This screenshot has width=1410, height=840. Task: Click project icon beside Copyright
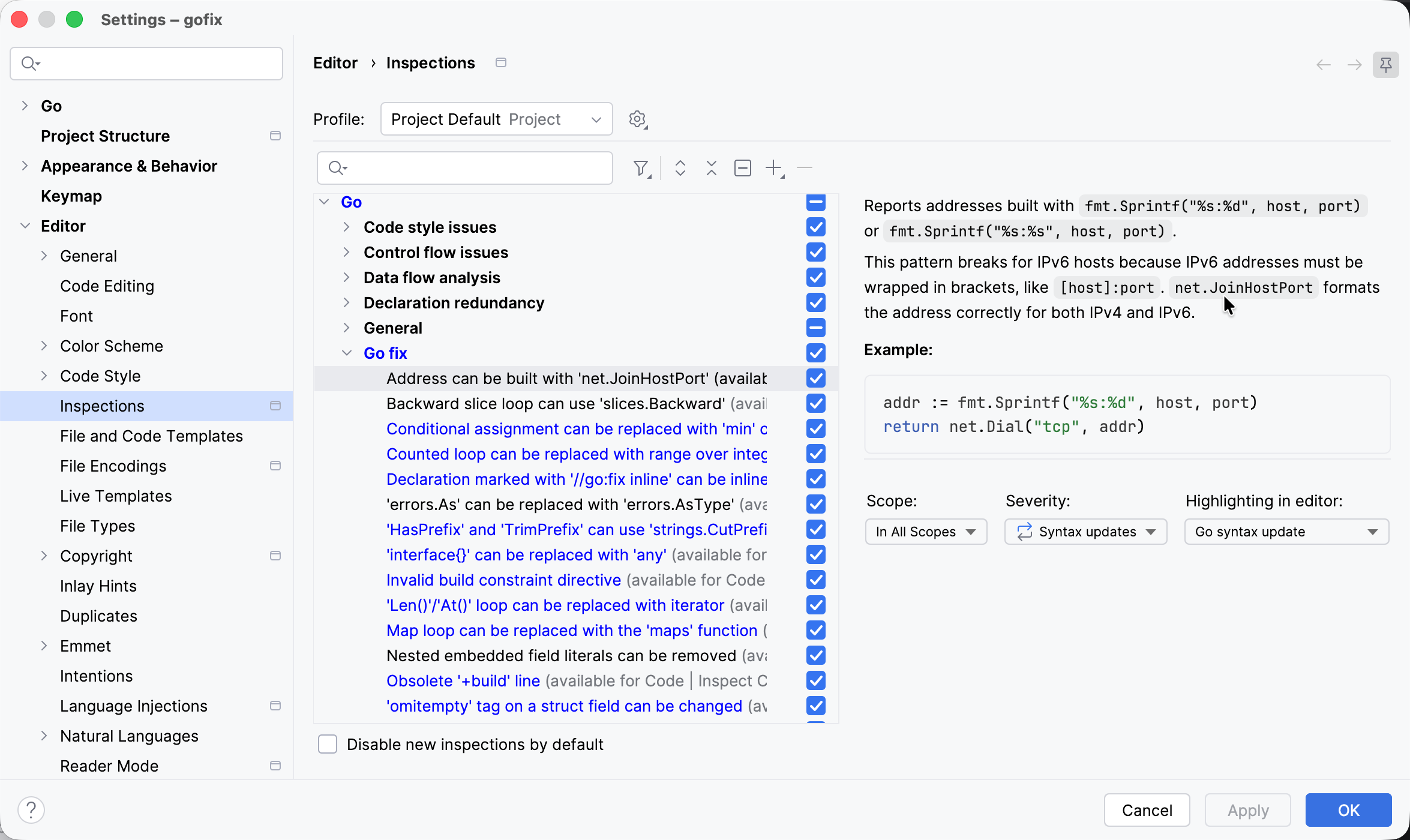point(275,556)
